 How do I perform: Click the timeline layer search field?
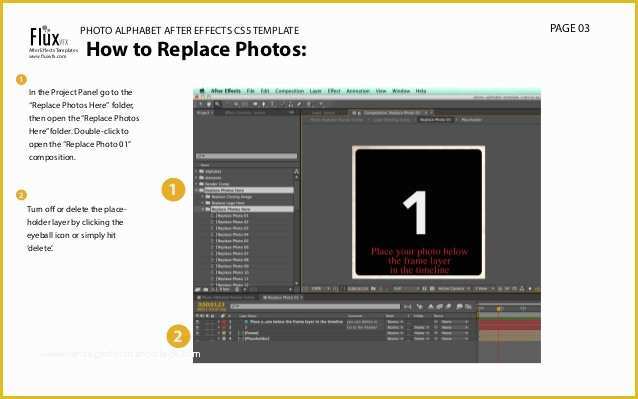coord(315,306)
